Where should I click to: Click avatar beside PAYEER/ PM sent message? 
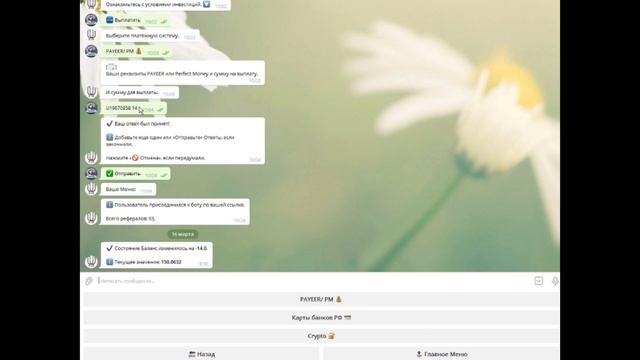coord(91,51)
